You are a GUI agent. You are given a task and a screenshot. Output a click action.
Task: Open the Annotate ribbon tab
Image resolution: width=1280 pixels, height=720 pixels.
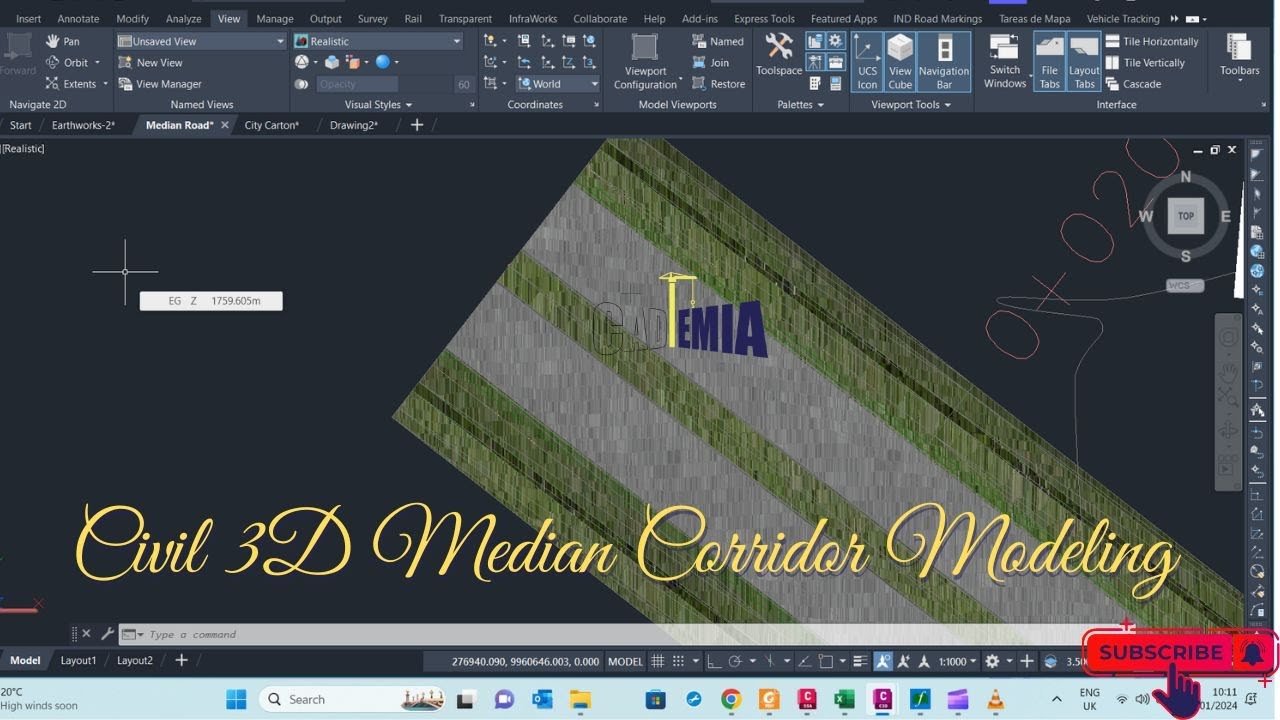[78, 18]
